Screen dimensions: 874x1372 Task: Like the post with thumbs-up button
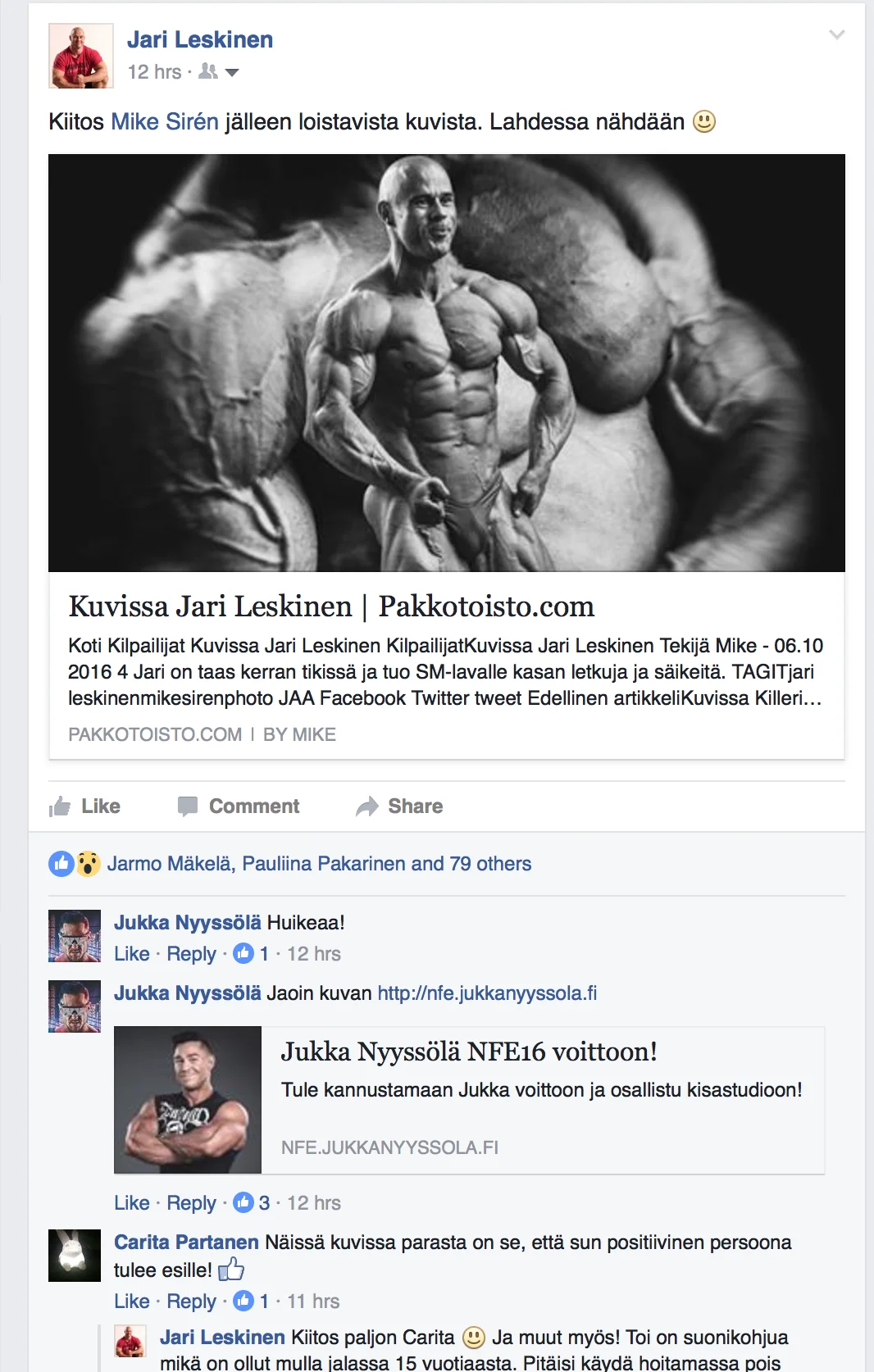[84, 806]
